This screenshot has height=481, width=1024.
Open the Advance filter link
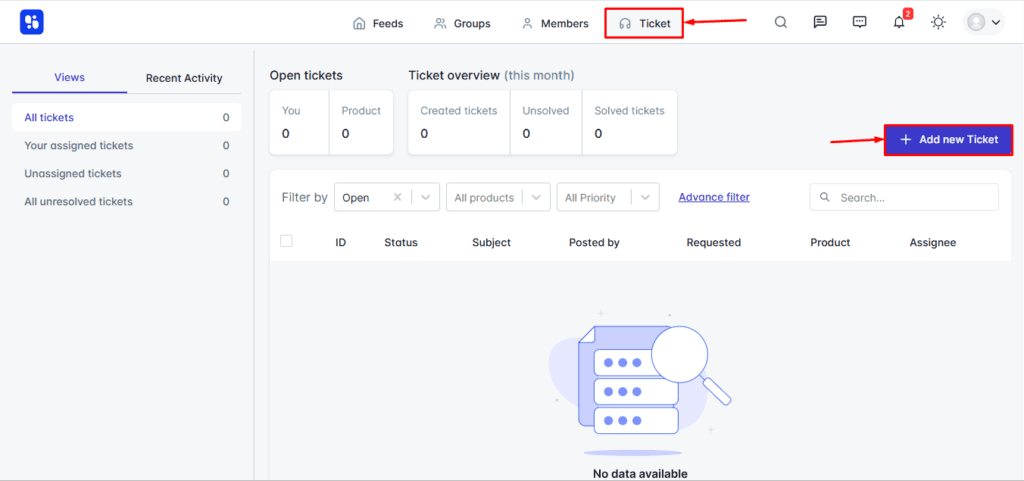(x=714, y=197)
